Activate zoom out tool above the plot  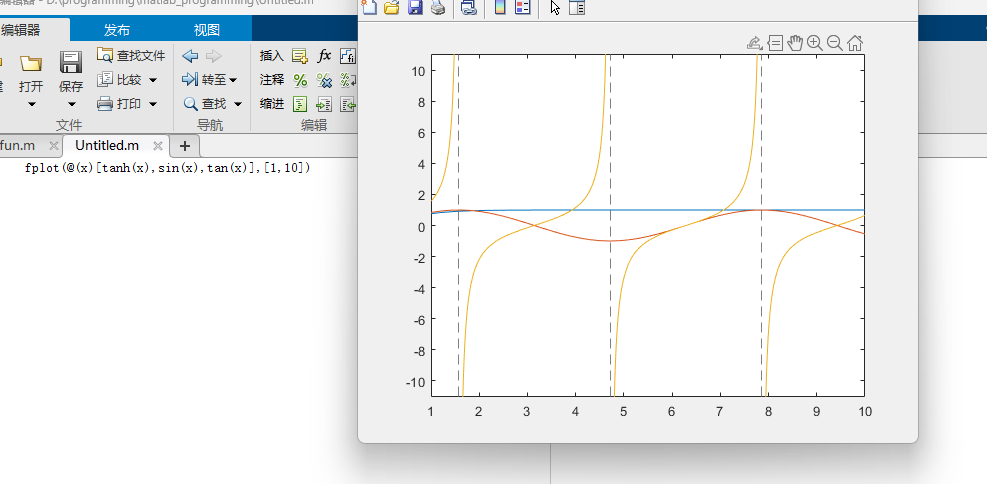tap(835, 43)
